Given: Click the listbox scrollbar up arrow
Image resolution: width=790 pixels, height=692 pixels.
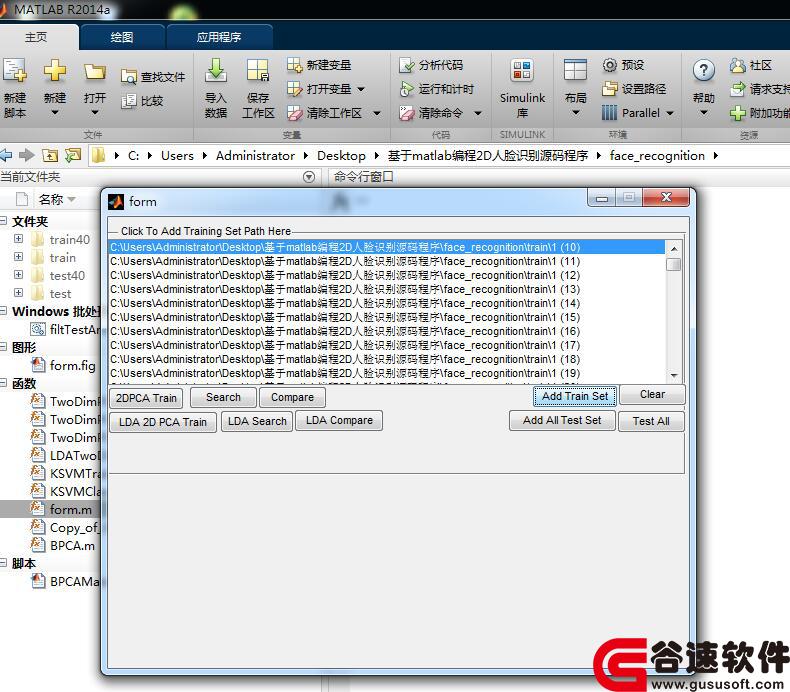Looking at the screenshot, I should pos(674,248).
